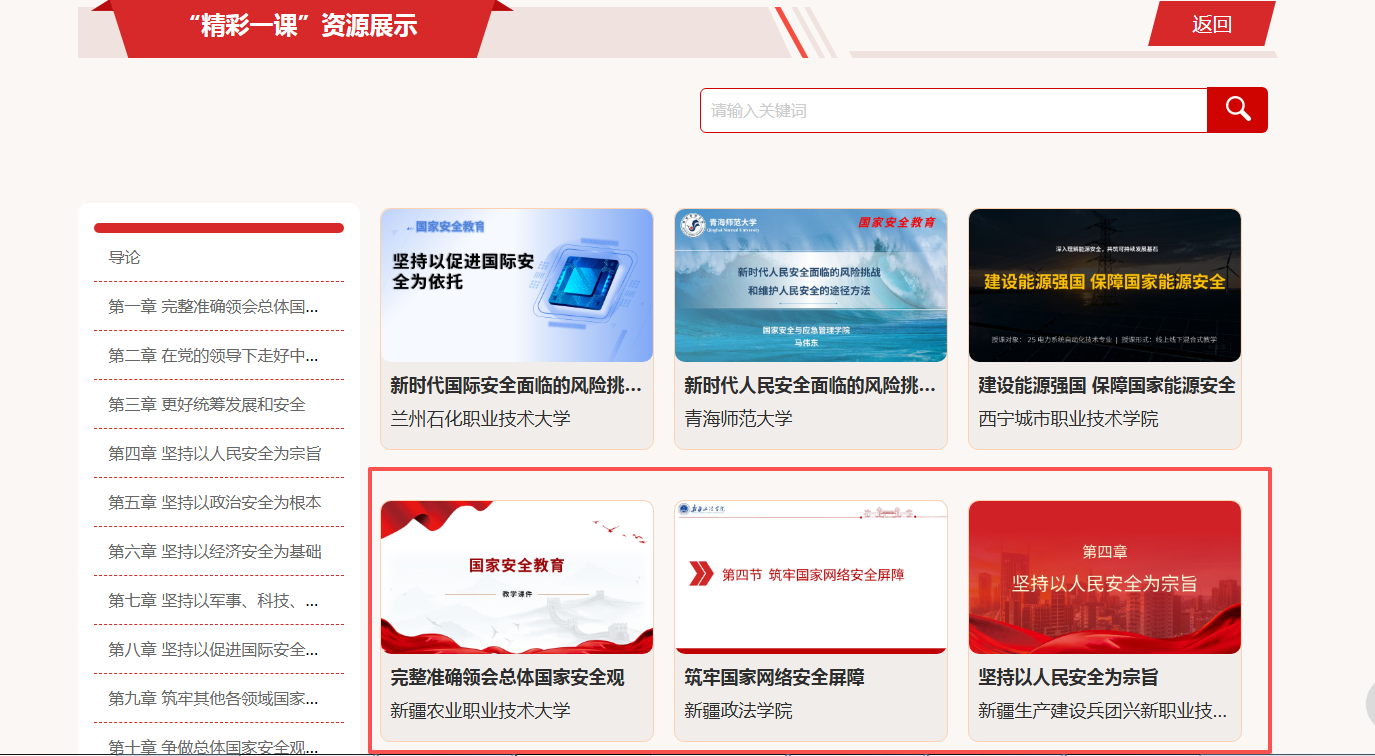Click the 新疆政法学院 course card caption
Viewport: 1375px width, 756px height.
pyautogui.click(x=738, y=711)
